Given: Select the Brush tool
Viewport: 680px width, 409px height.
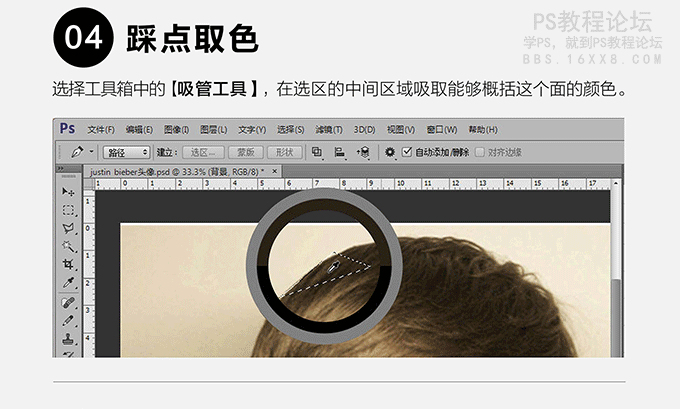Looking at the screenshot, I should pos(68,321).
